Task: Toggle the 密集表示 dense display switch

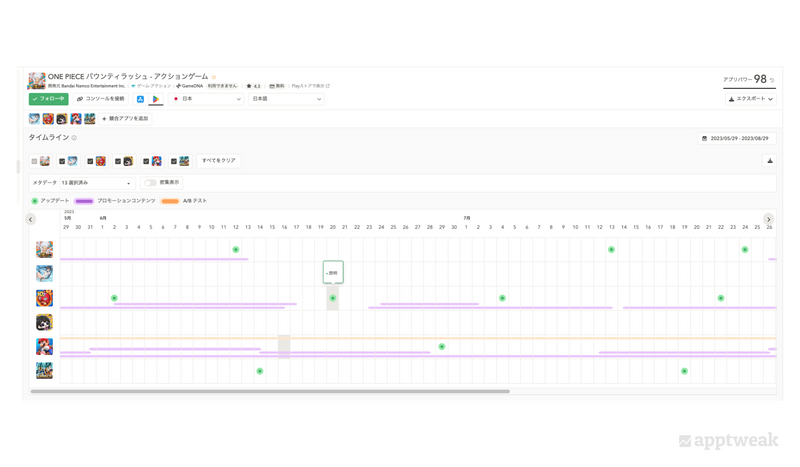Action: pyautogui.click(x=150, y=183)
